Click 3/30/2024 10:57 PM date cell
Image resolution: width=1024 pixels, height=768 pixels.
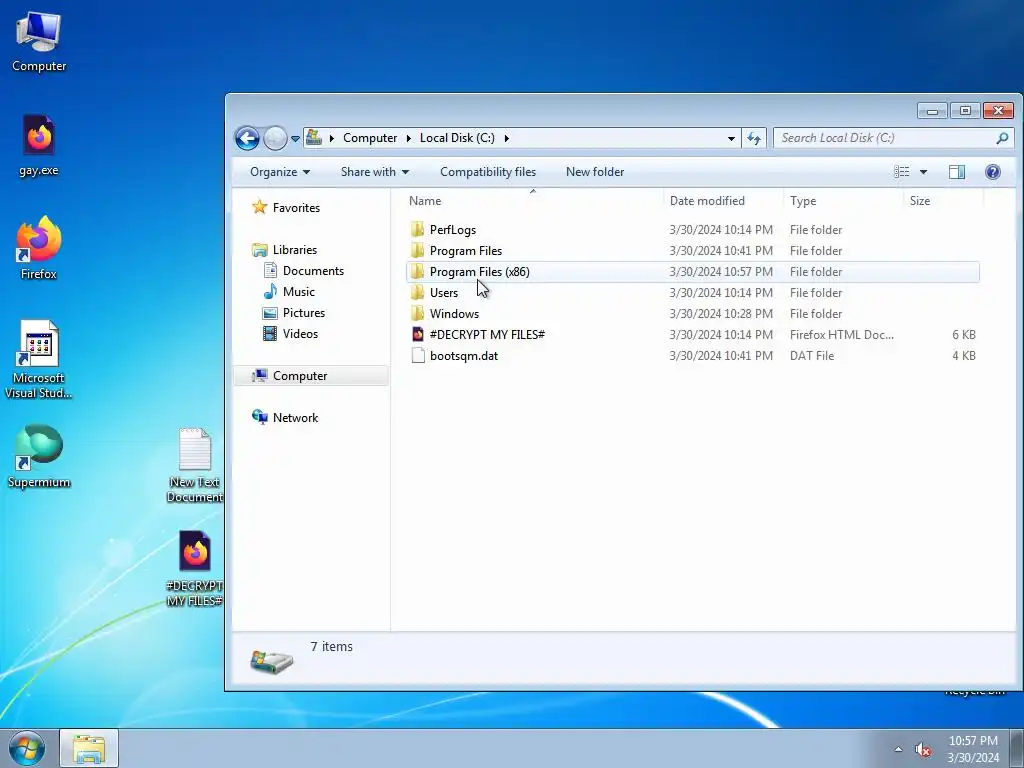pos(721,272)
